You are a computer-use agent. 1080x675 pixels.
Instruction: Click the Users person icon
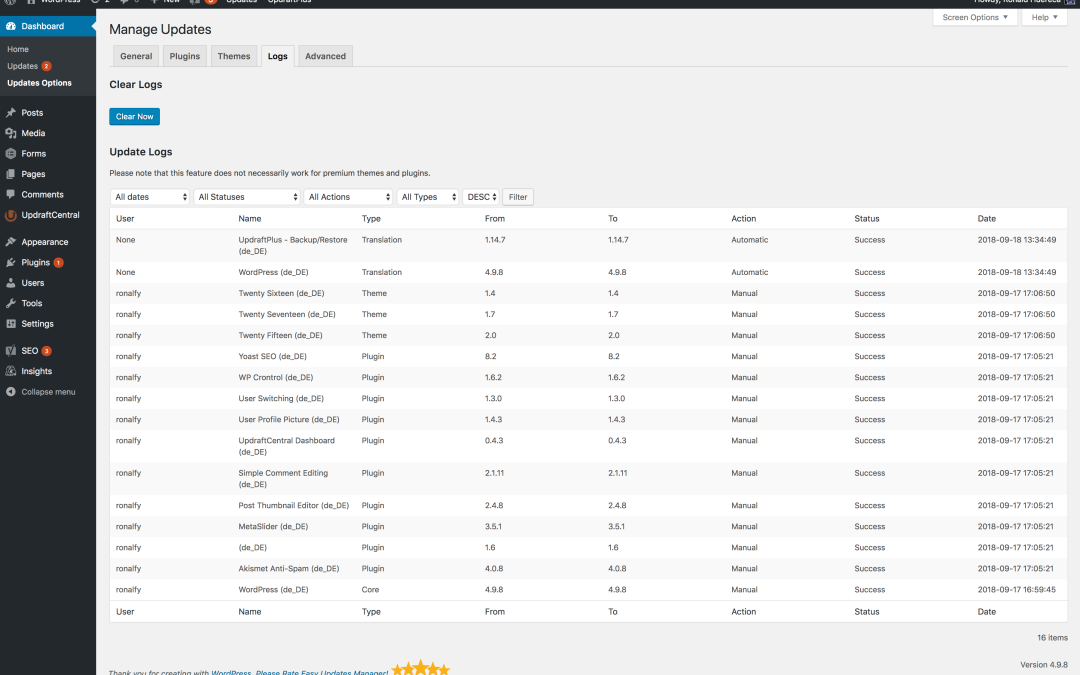coord(10,283)
